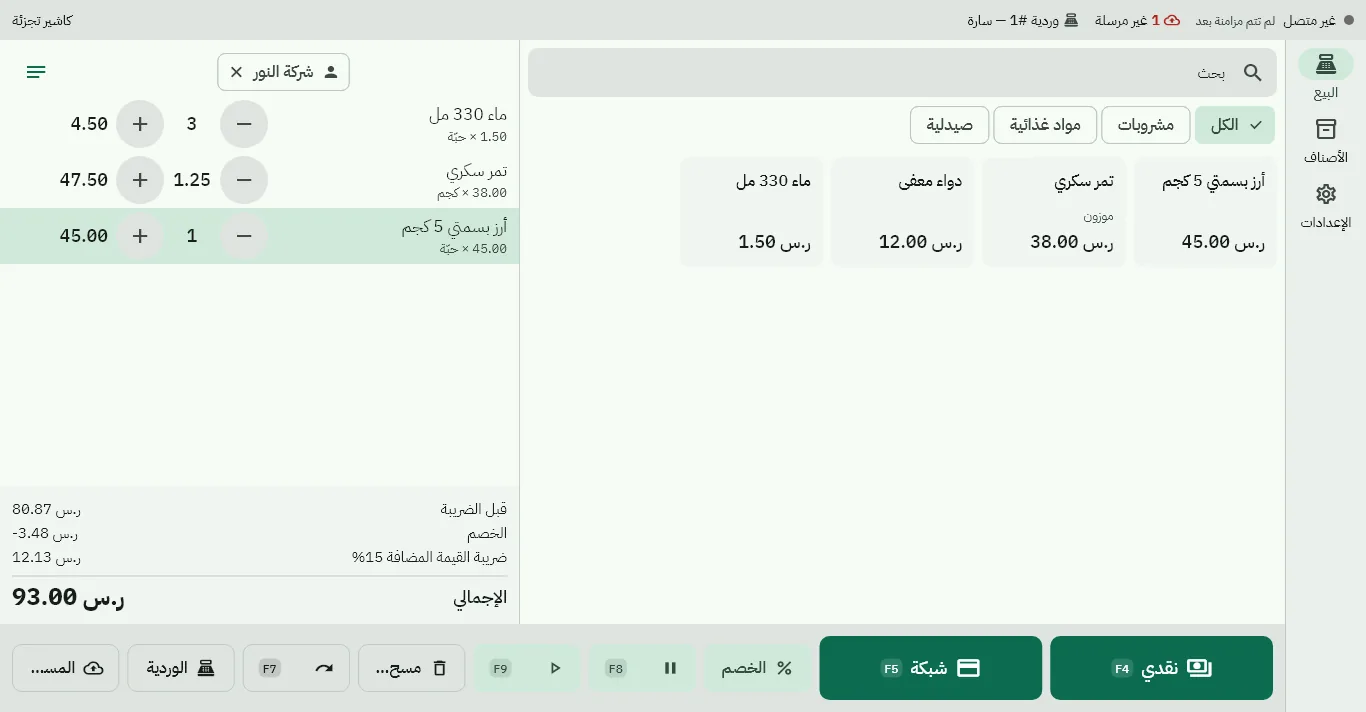1366x712 pixels.
Task: Click the شركة النور customer chip
Action: [284, 72]
